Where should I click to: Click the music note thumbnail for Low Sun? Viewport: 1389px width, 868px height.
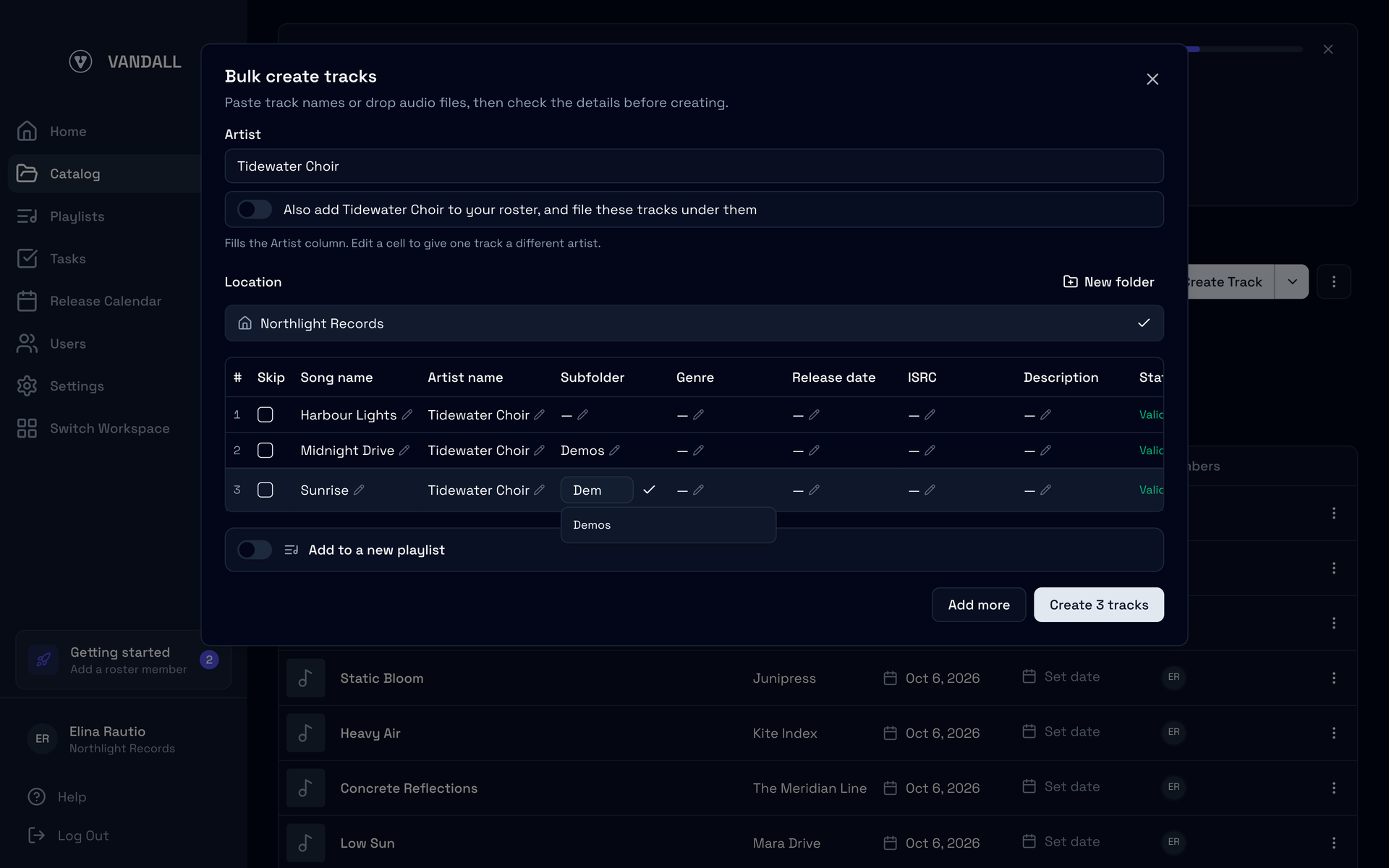pos(305,843)
